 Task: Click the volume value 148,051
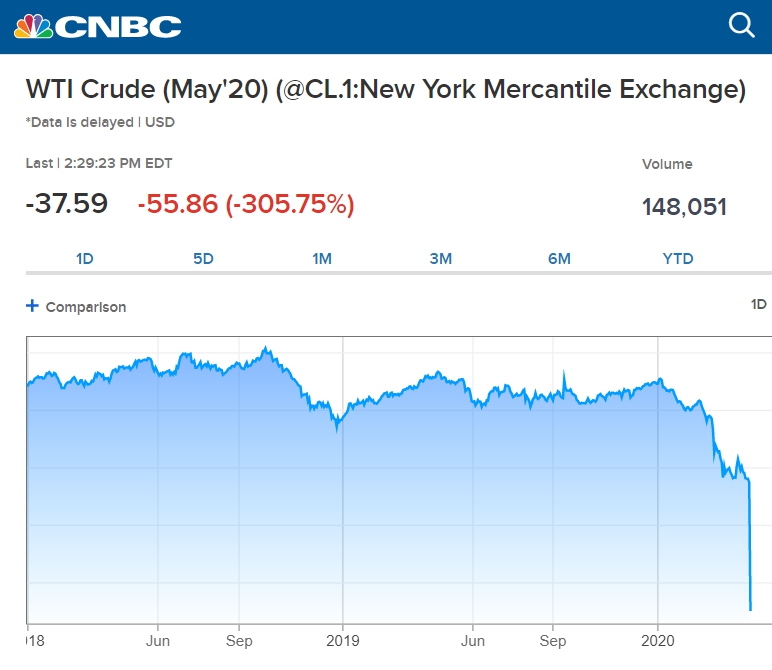coord(684,207)
